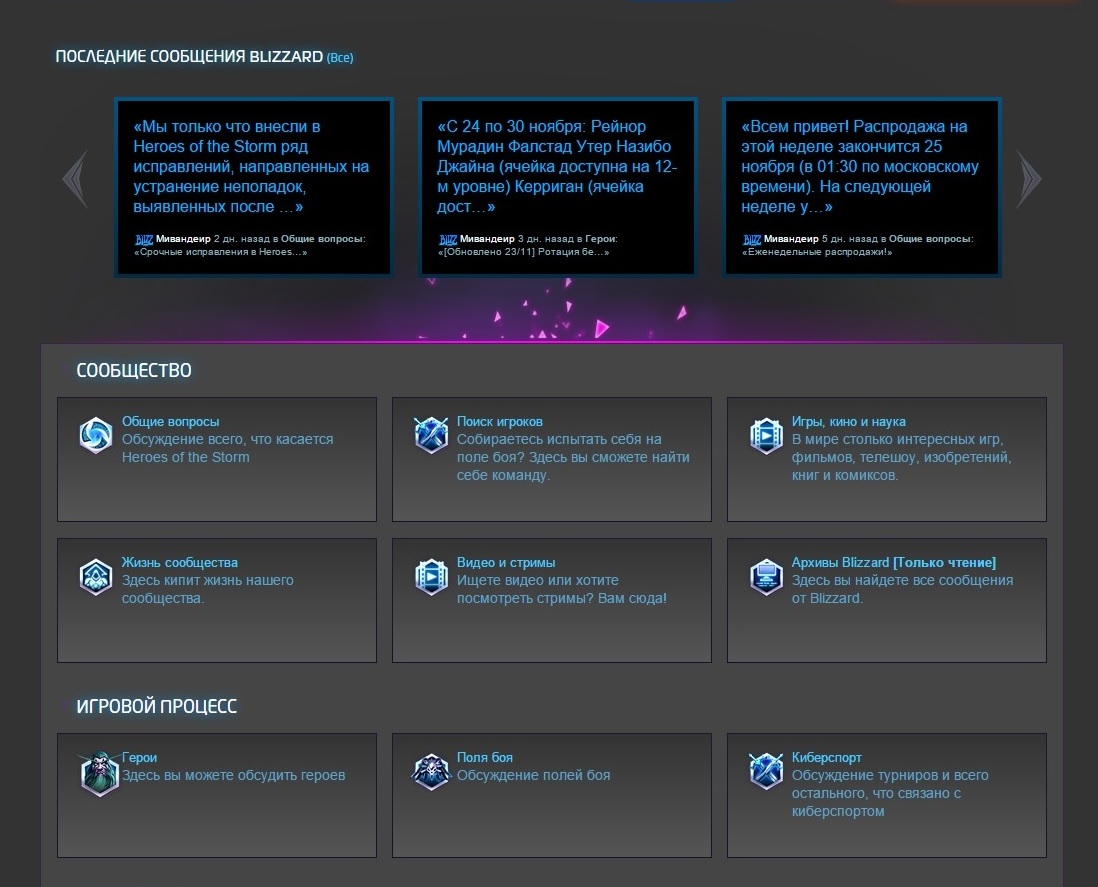Select the Видео и стримы play icon

tap(430, 576)
